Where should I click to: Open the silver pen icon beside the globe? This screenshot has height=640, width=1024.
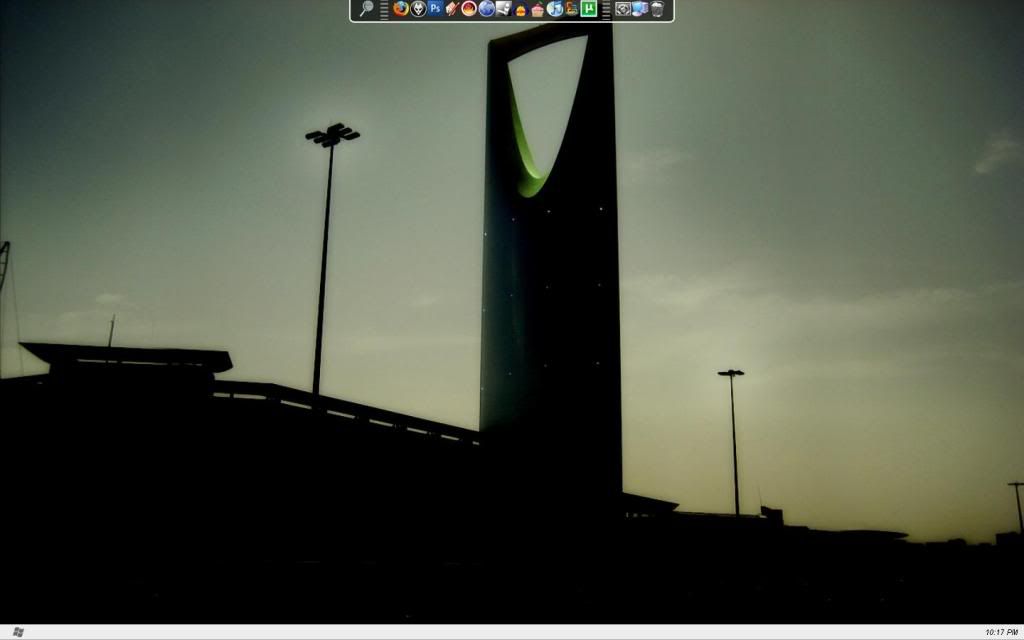pyautogui.click(x=504, y=9)
